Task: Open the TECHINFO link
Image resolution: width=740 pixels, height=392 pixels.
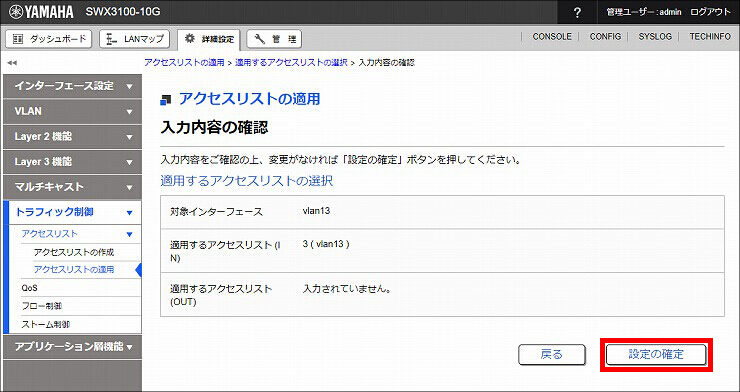Action: [x=710, y=36]
